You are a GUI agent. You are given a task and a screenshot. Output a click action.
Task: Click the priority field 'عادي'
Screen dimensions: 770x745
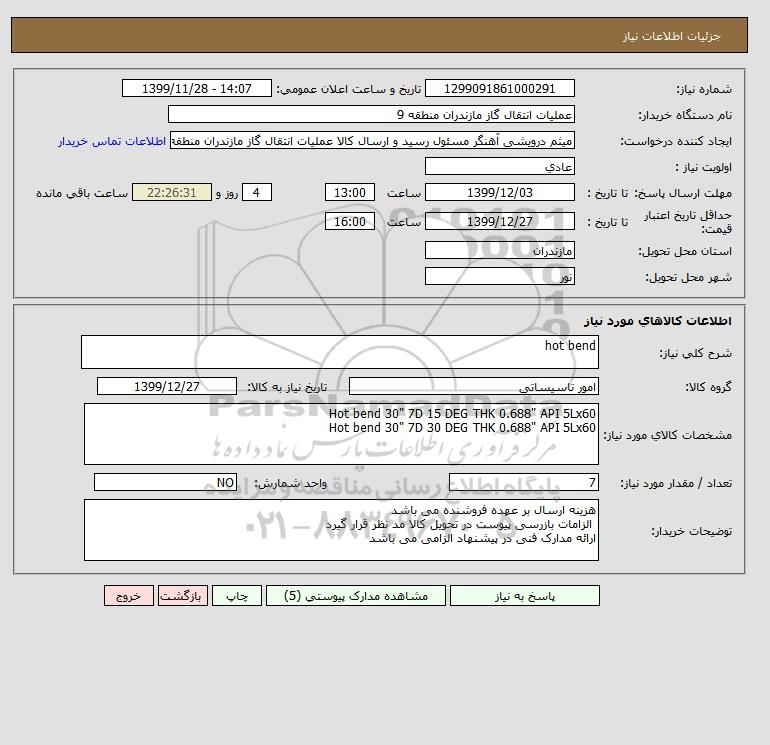(499, 166)
